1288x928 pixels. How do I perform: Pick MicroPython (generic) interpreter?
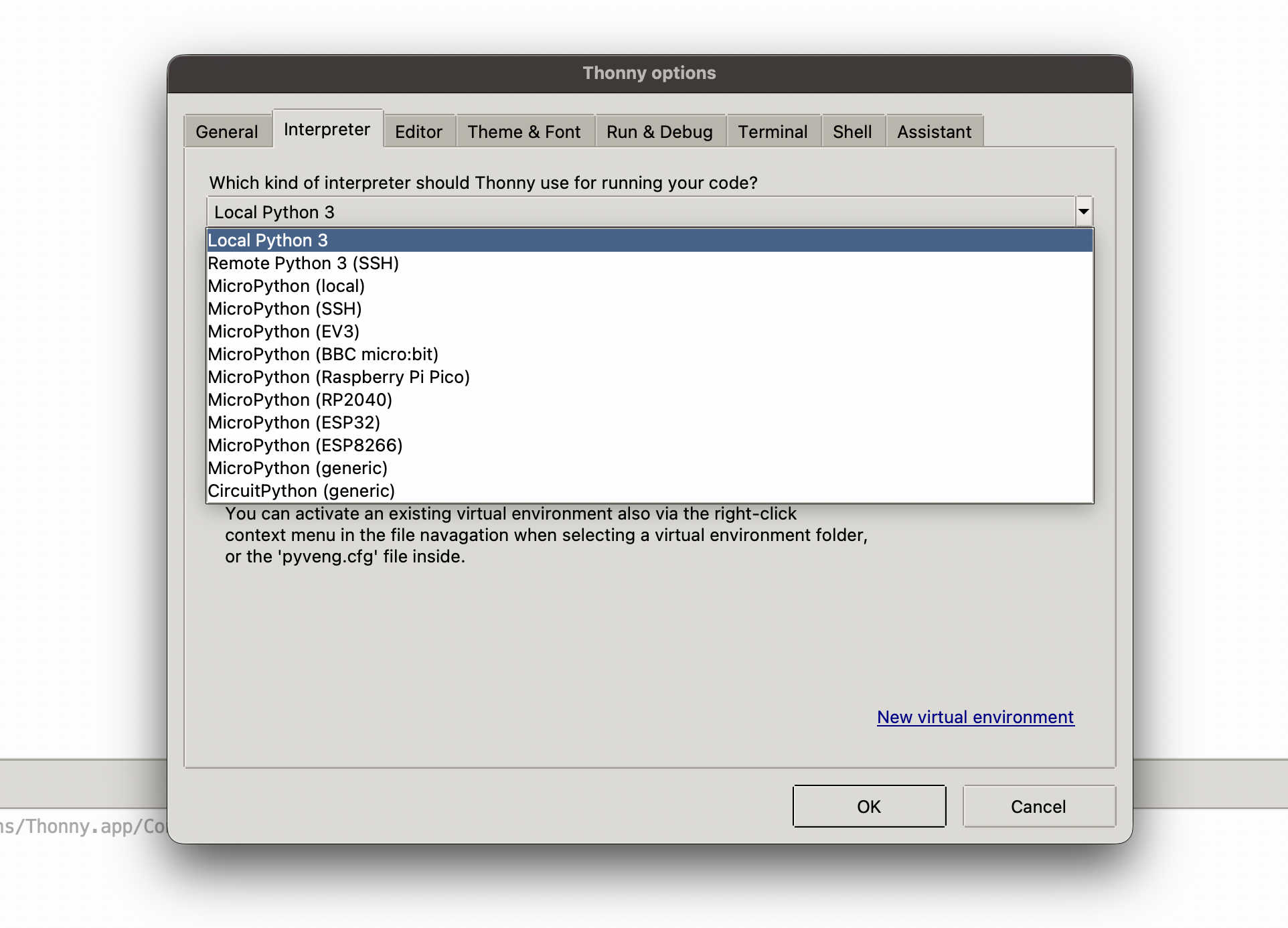pyautogui.click(x=297, y=468)
